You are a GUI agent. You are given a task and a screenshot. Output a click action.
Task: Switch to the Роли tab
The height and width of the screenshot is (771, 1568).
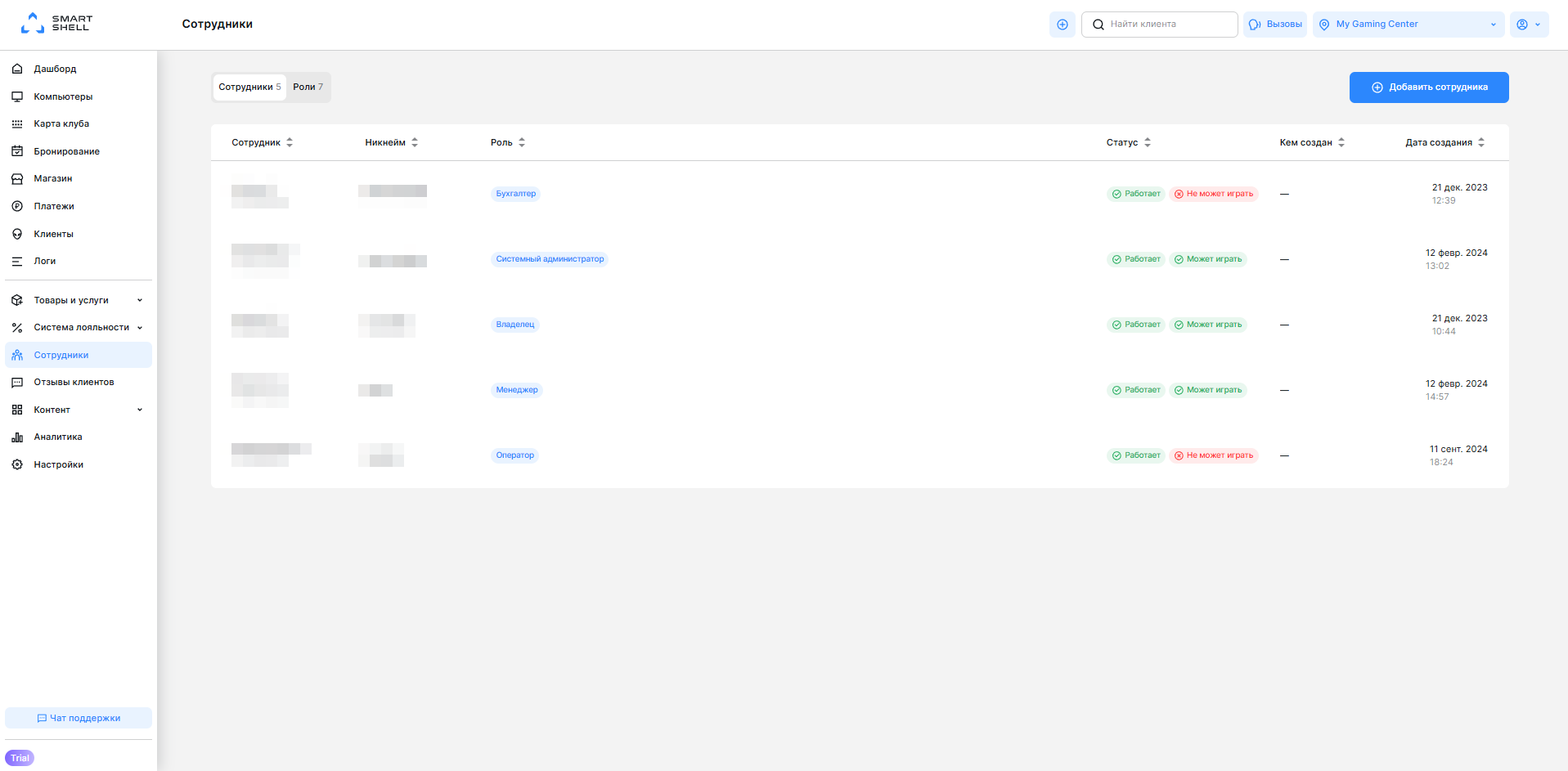[x=308, y=87]
